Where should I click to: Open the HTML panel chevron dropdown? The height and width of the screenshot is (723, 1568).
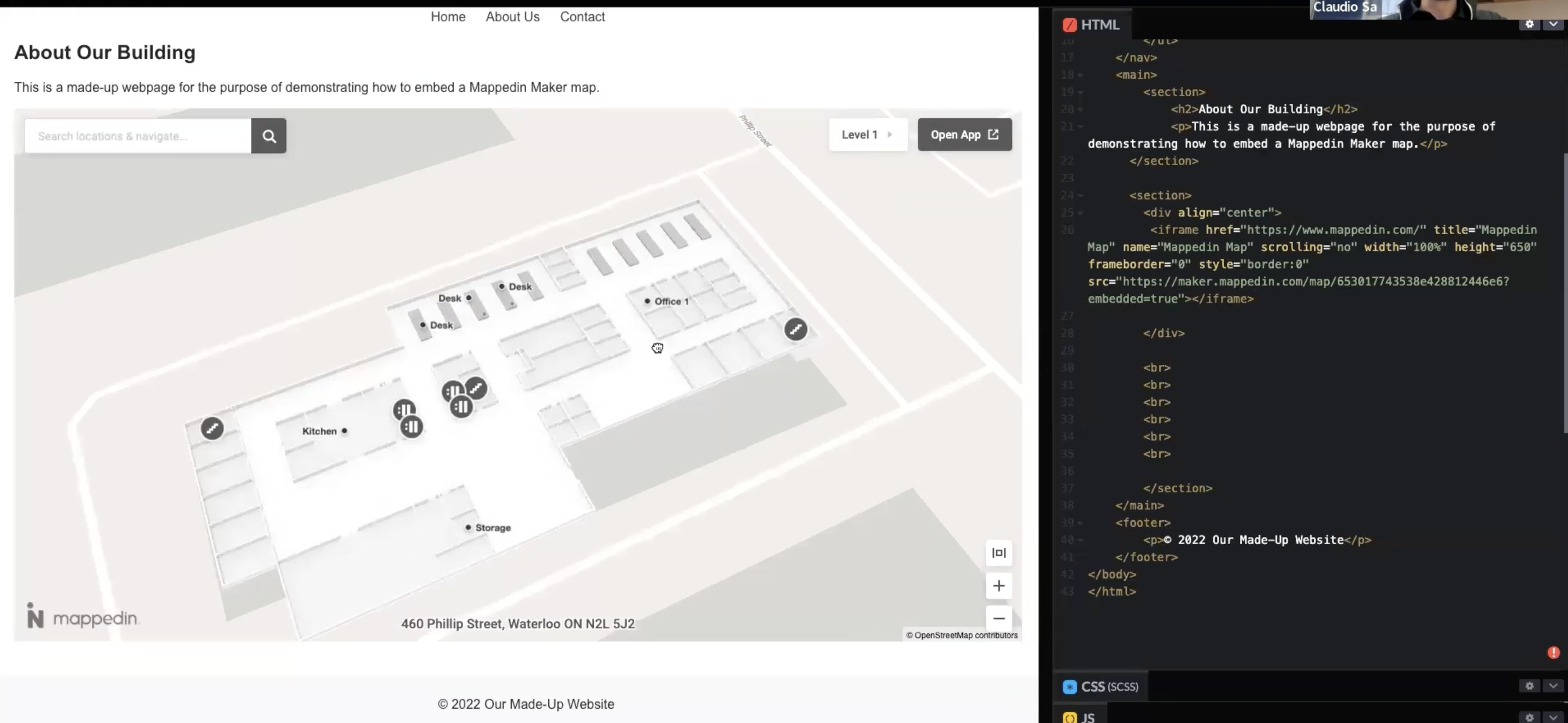[x=1553, y=25]
